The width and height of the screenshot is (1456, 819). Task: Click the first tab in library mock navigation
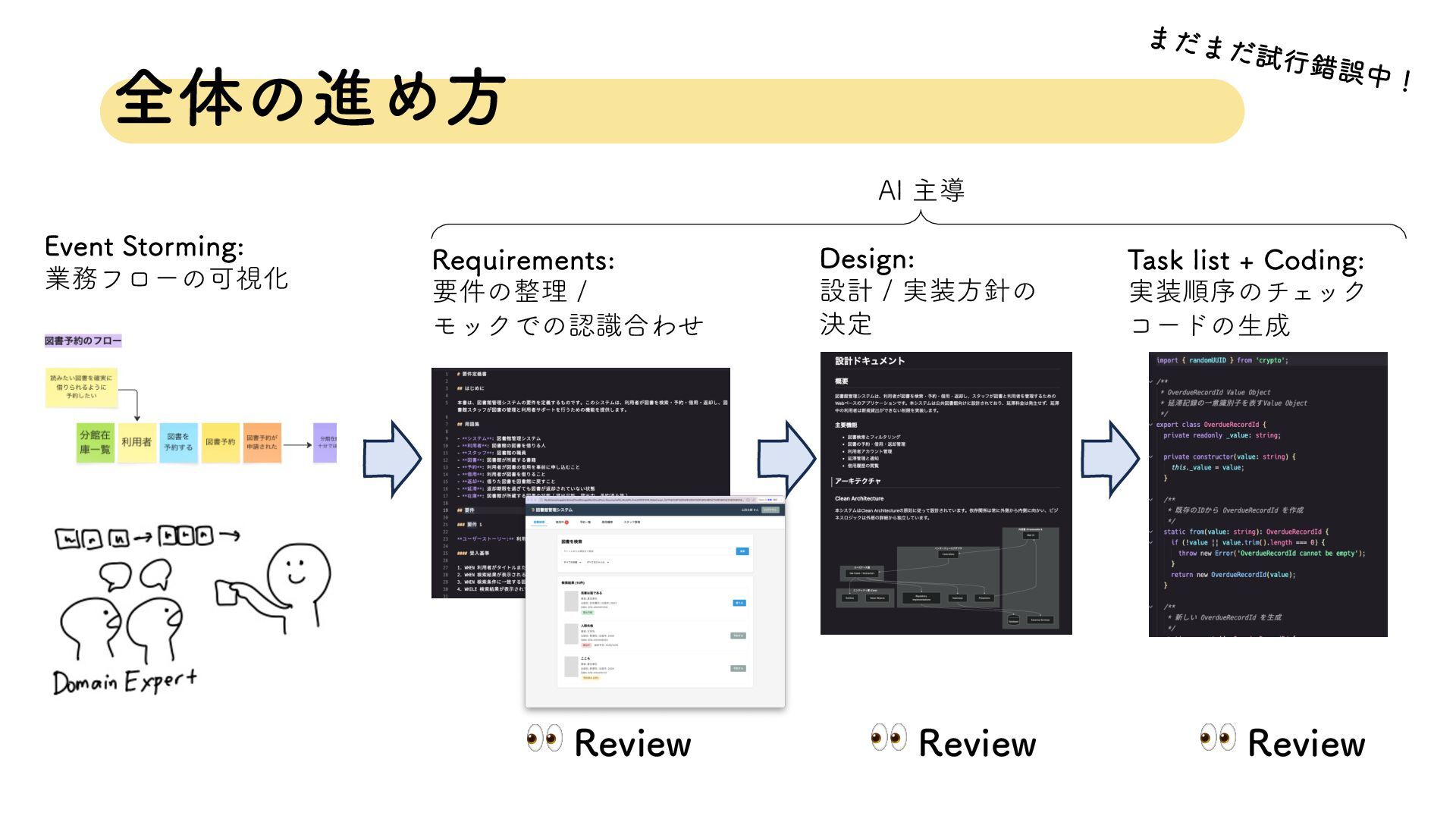(x=539, y=522)
